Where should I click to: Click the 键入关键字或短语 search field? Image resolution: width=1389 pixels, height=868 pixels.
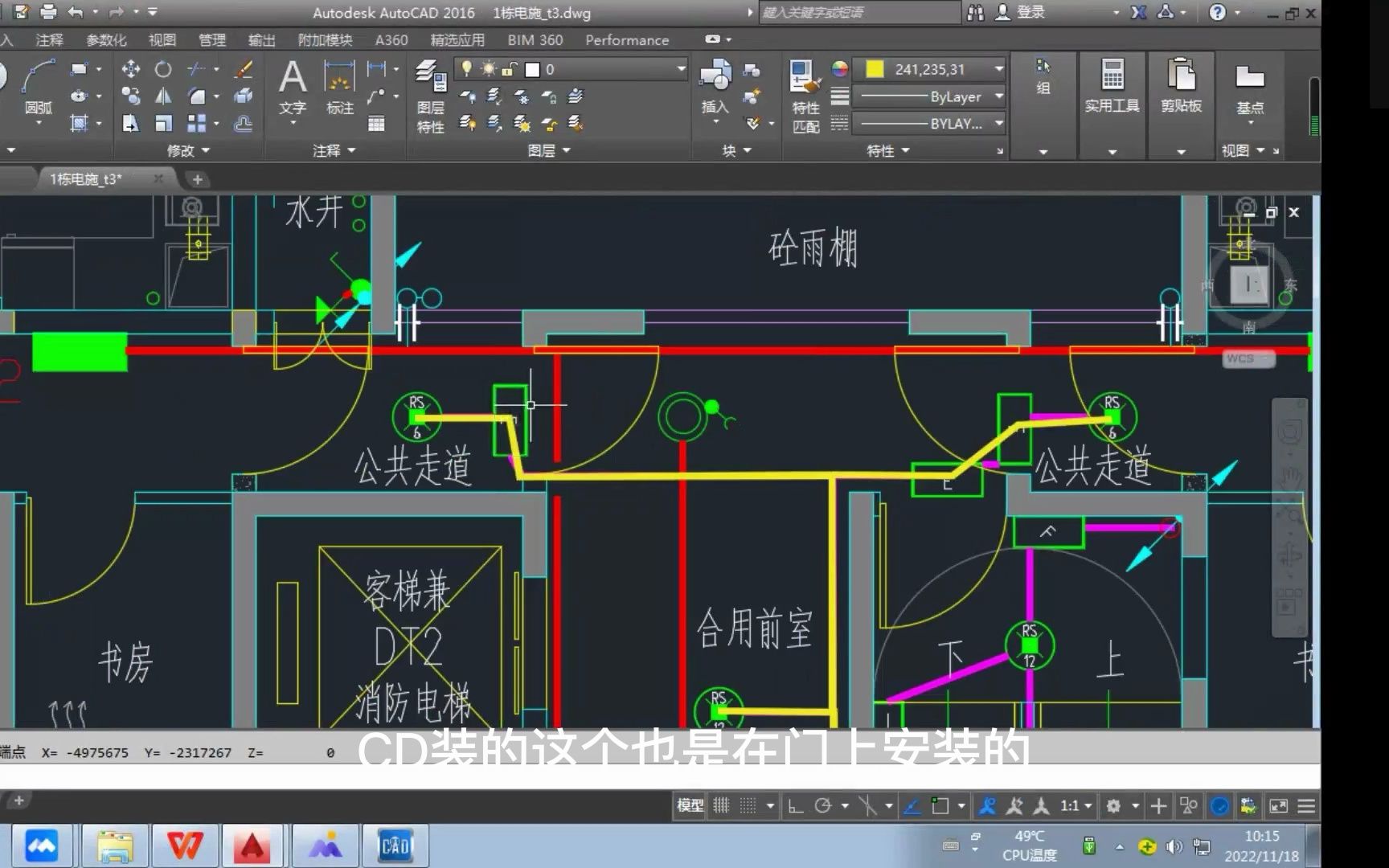pos(856,12)
